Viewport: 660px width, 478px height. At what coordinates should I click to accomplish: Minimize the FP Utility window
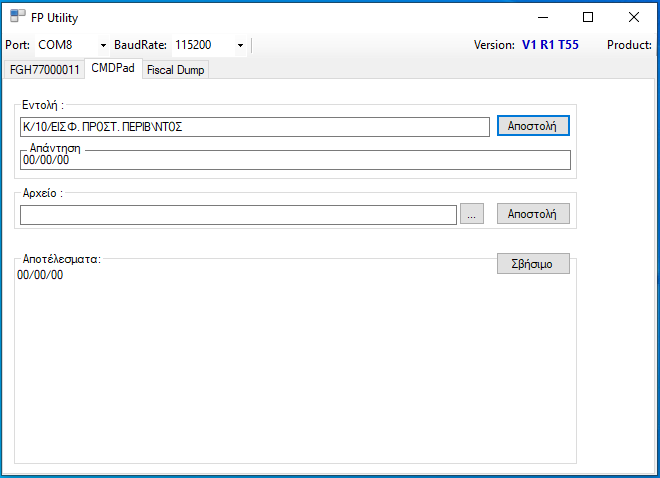[x=542, y=17]
